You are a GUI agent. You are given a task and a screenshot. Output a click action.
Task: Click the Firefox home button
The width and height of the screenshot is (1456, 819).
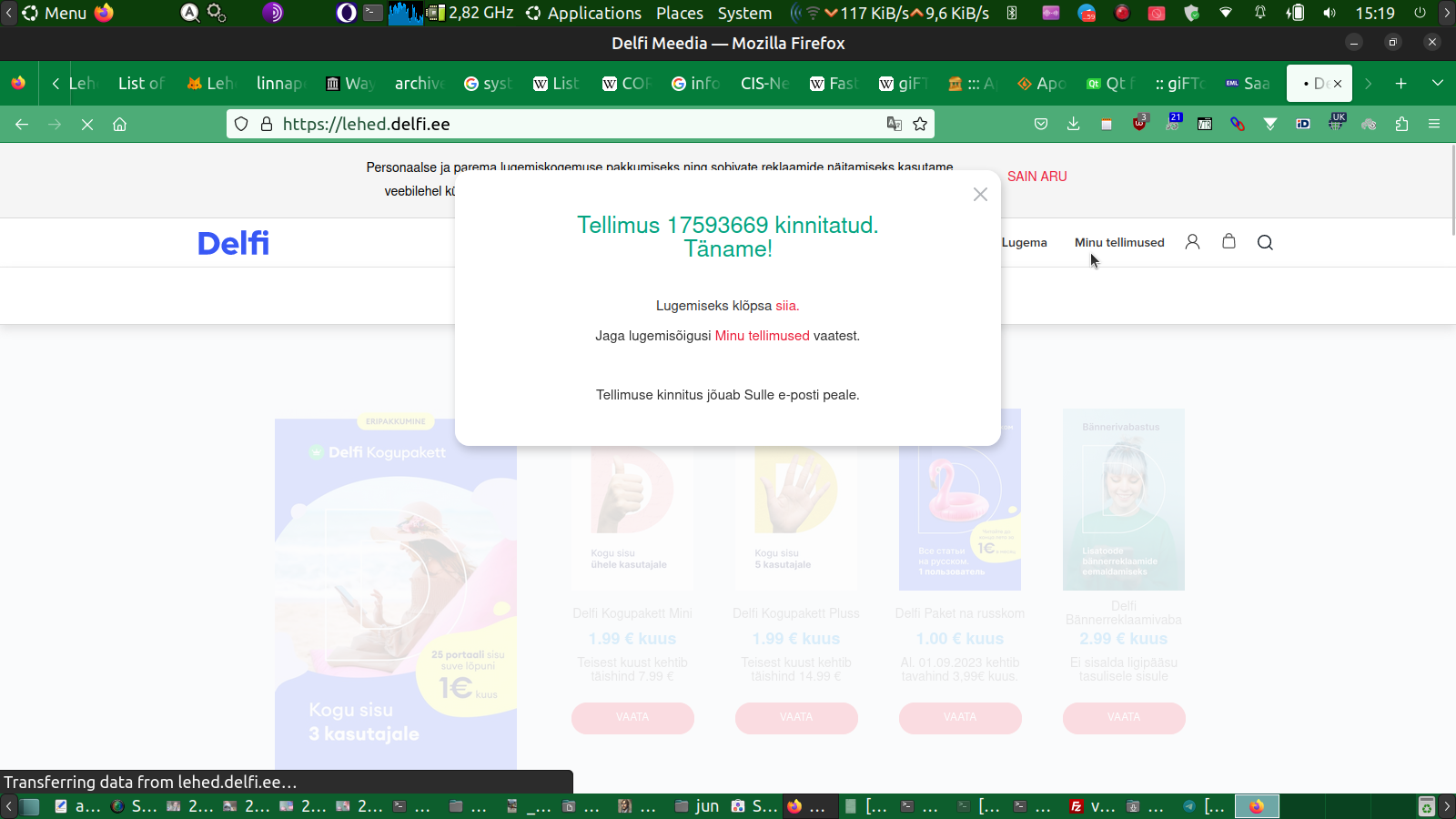pyautogui.click(x=119, y=124)
